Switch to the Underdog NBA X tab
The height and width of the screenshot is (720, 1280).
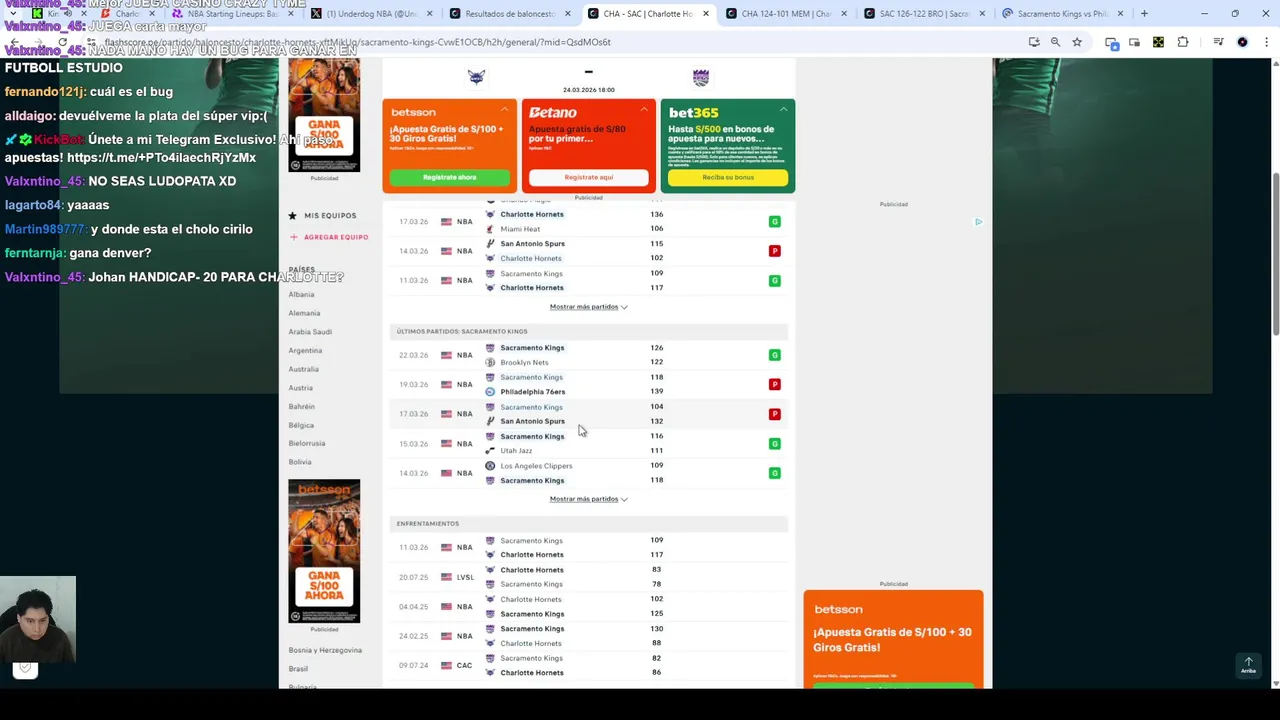coord(371,14)
